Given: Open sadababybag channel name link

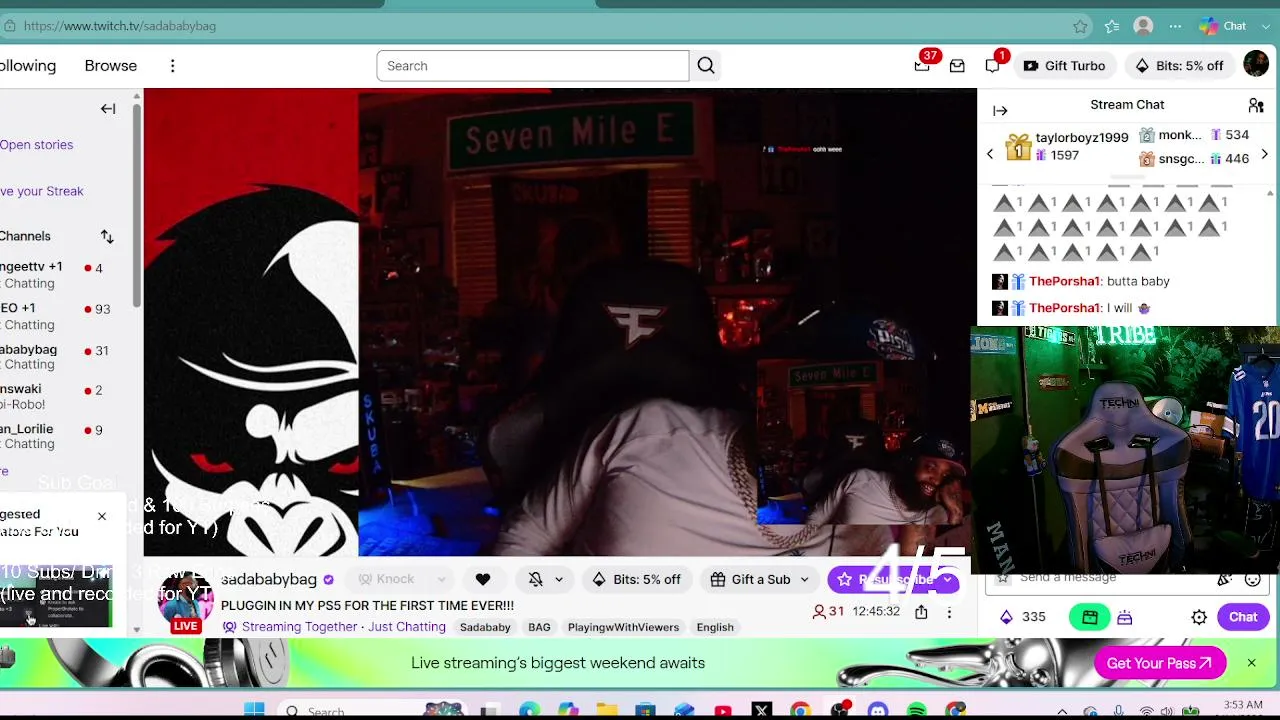Looking at the screenshot, I should [269, 579].
